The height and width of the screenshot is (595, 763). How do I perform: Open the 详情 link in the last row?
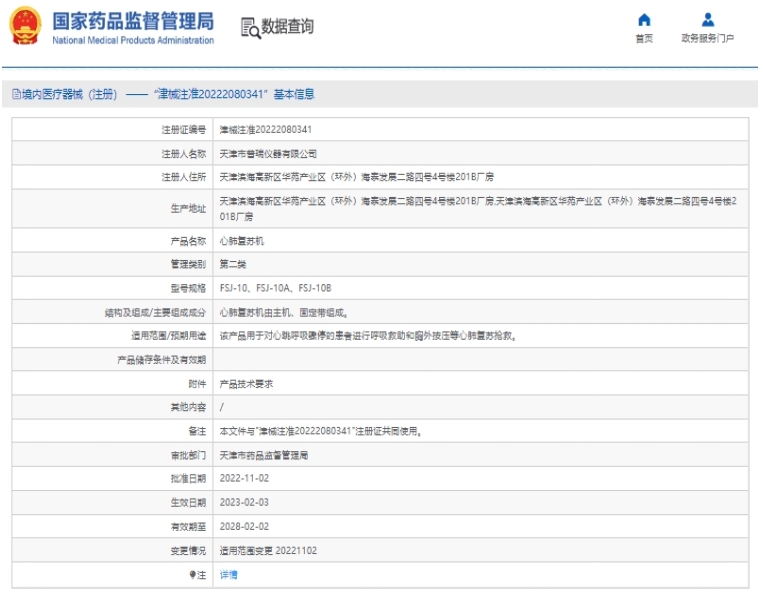pyautogui.click(x=229, y=575)
